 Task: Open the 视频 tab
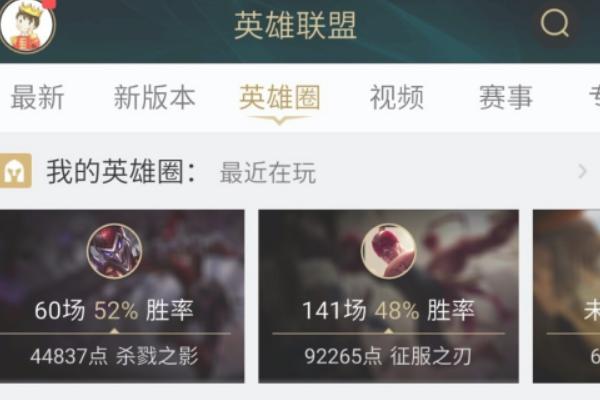click(397, 98)
